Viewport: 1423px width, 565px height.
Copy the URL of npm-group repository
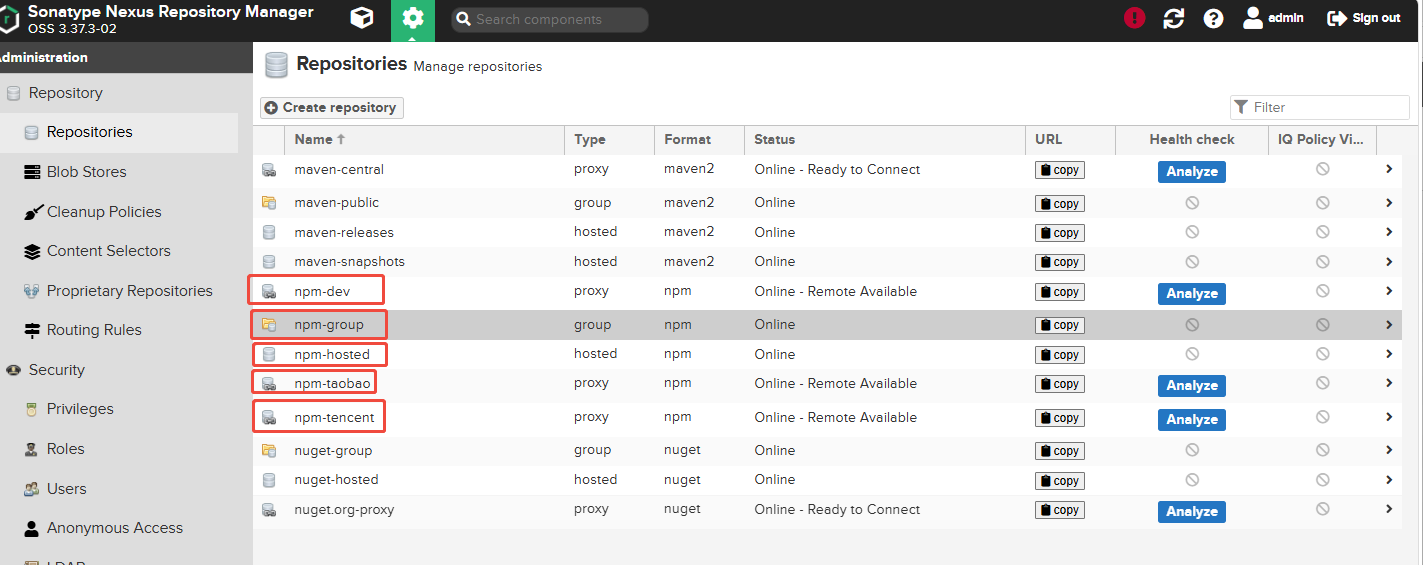point(1060,325)
